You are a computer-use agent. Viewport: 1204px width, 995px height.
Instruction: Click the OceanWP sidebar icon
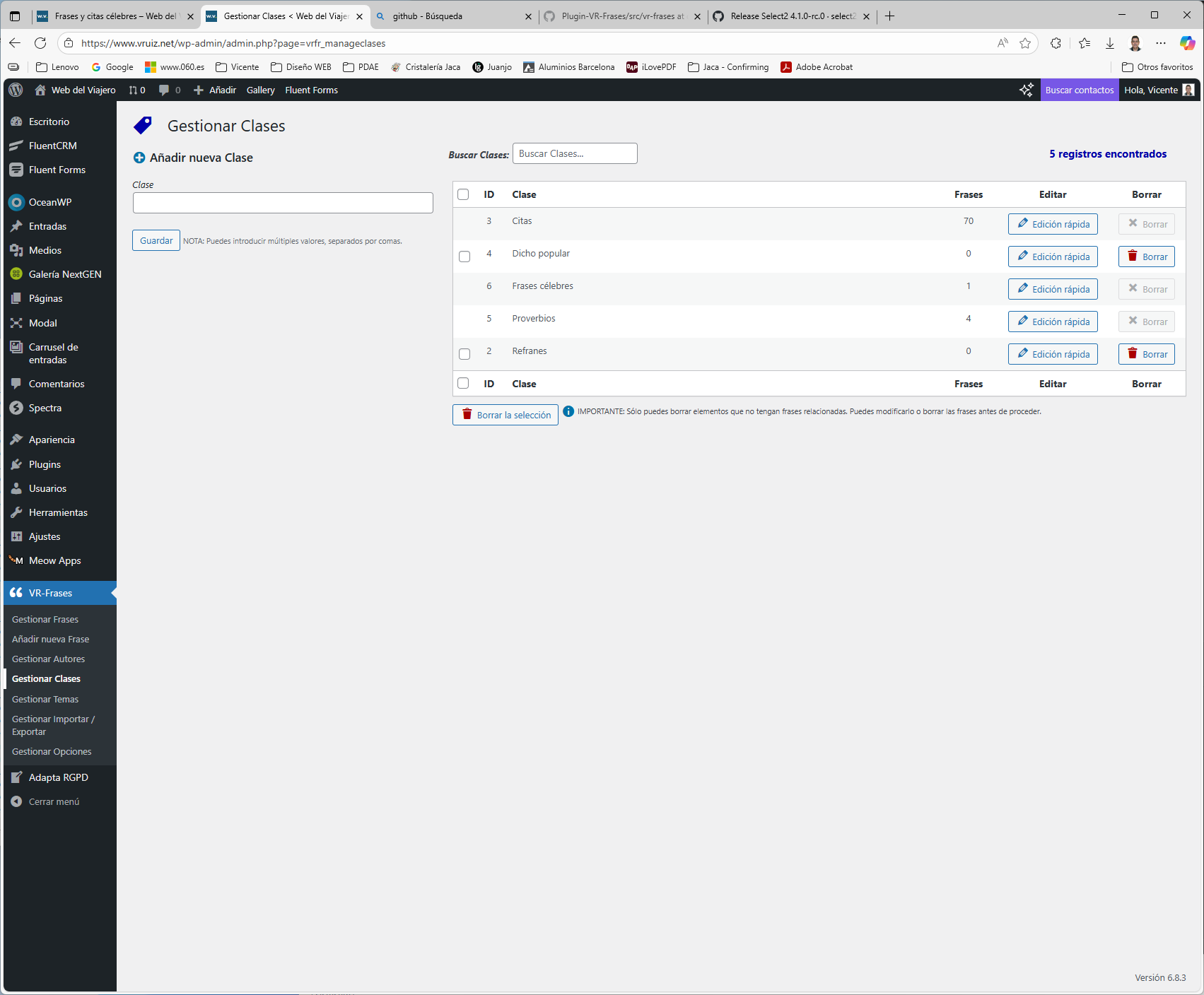click(16, 202)
